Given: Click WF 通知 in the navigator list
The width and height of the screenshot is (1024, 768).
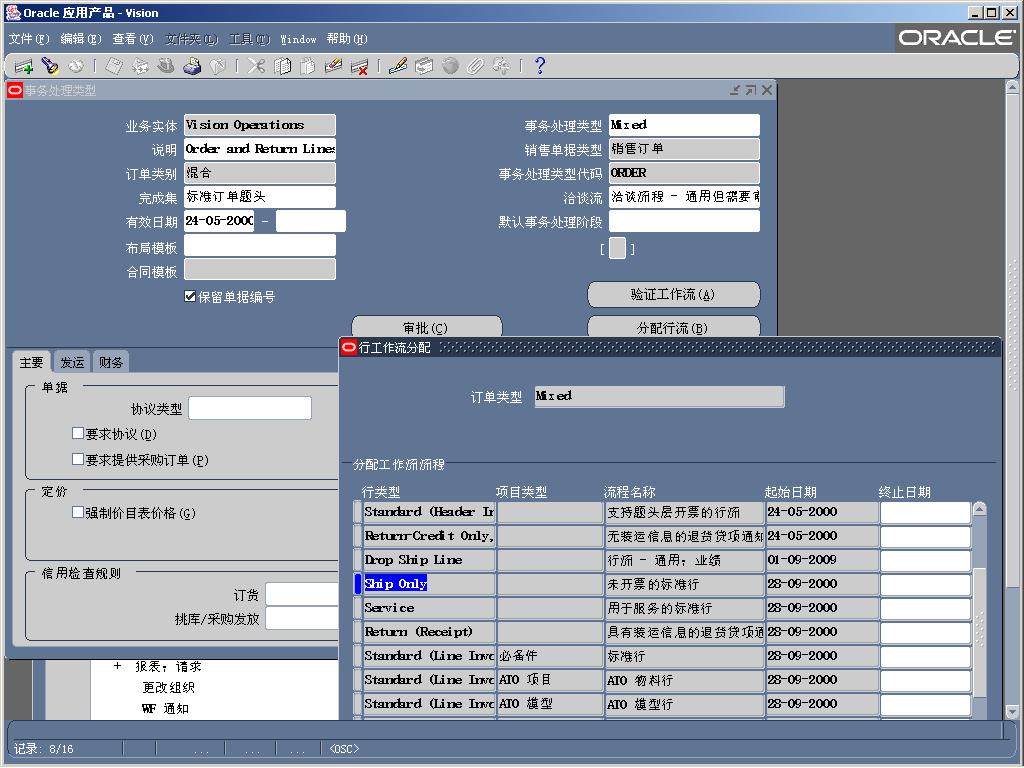Looking at the screenshot, I should coord(165,709).
